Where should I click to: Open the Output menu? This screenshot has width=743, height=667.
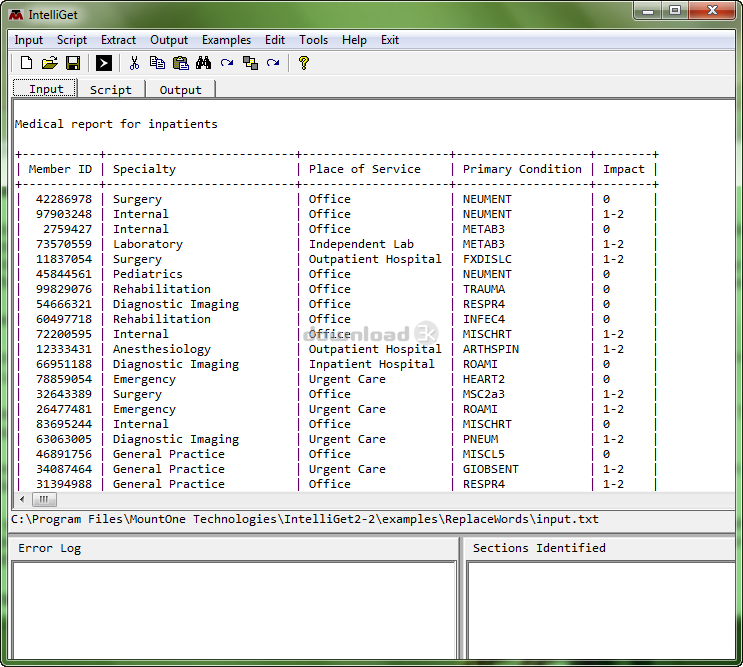[x=169, y=40]
